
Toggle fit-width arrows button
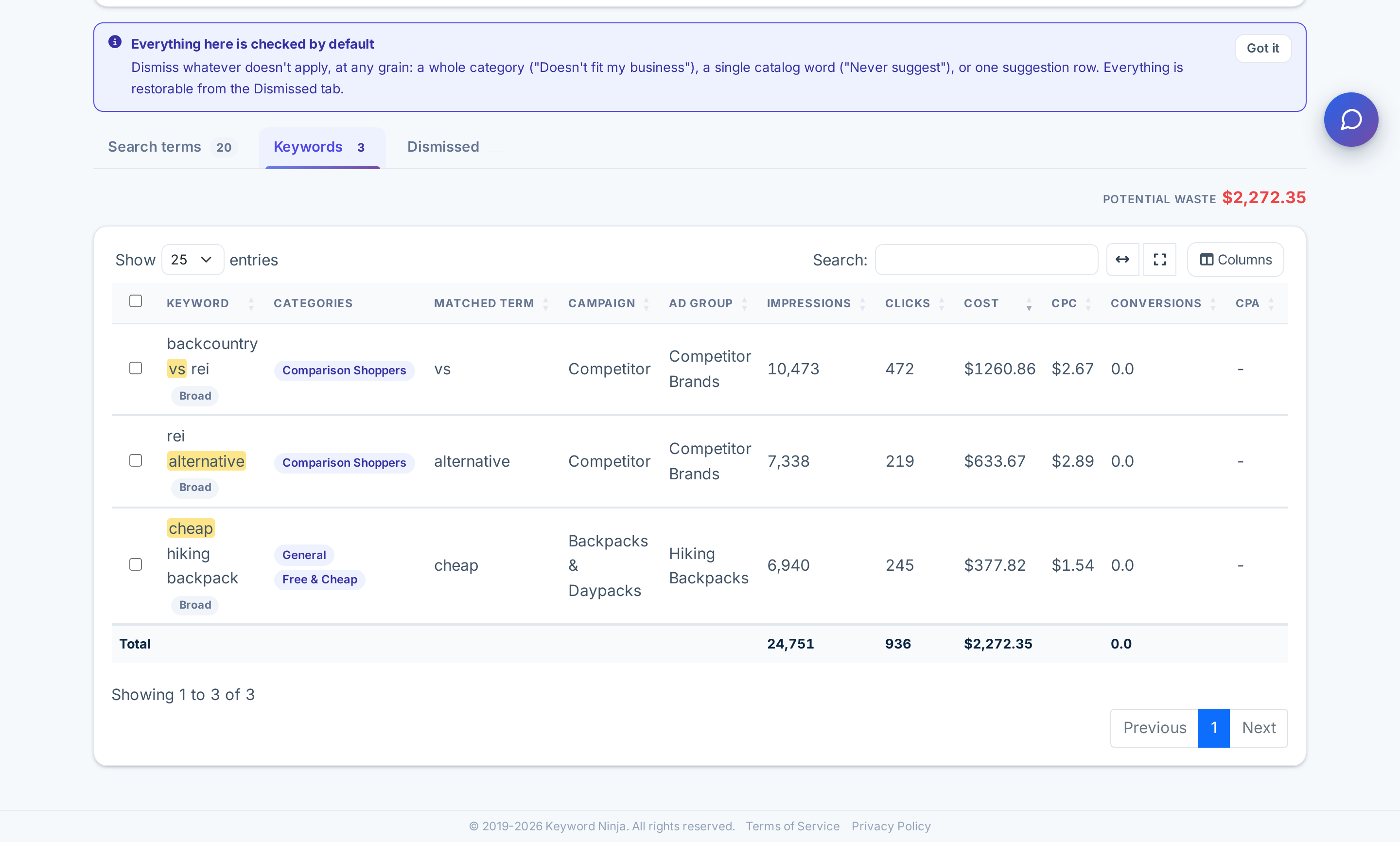(x=1122, y=260)
